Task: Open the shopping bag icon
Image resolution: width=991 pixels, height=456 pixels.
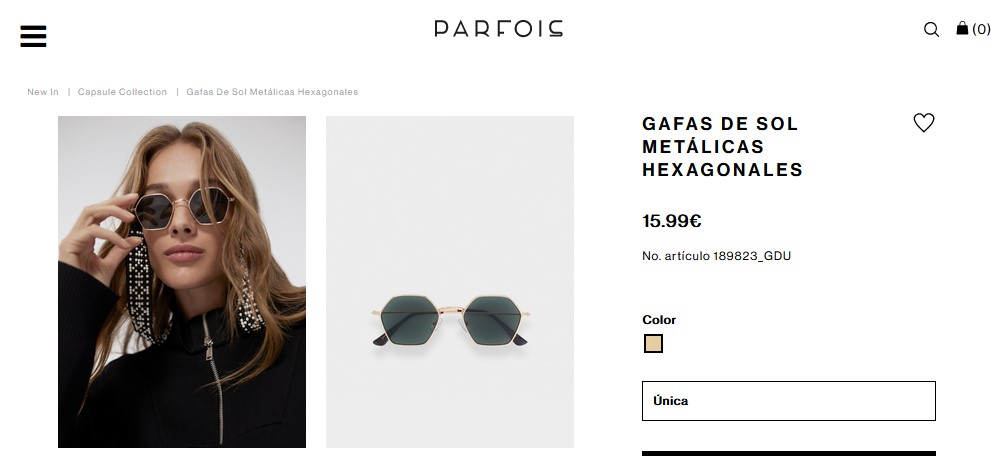Action: tap(962, 28)
